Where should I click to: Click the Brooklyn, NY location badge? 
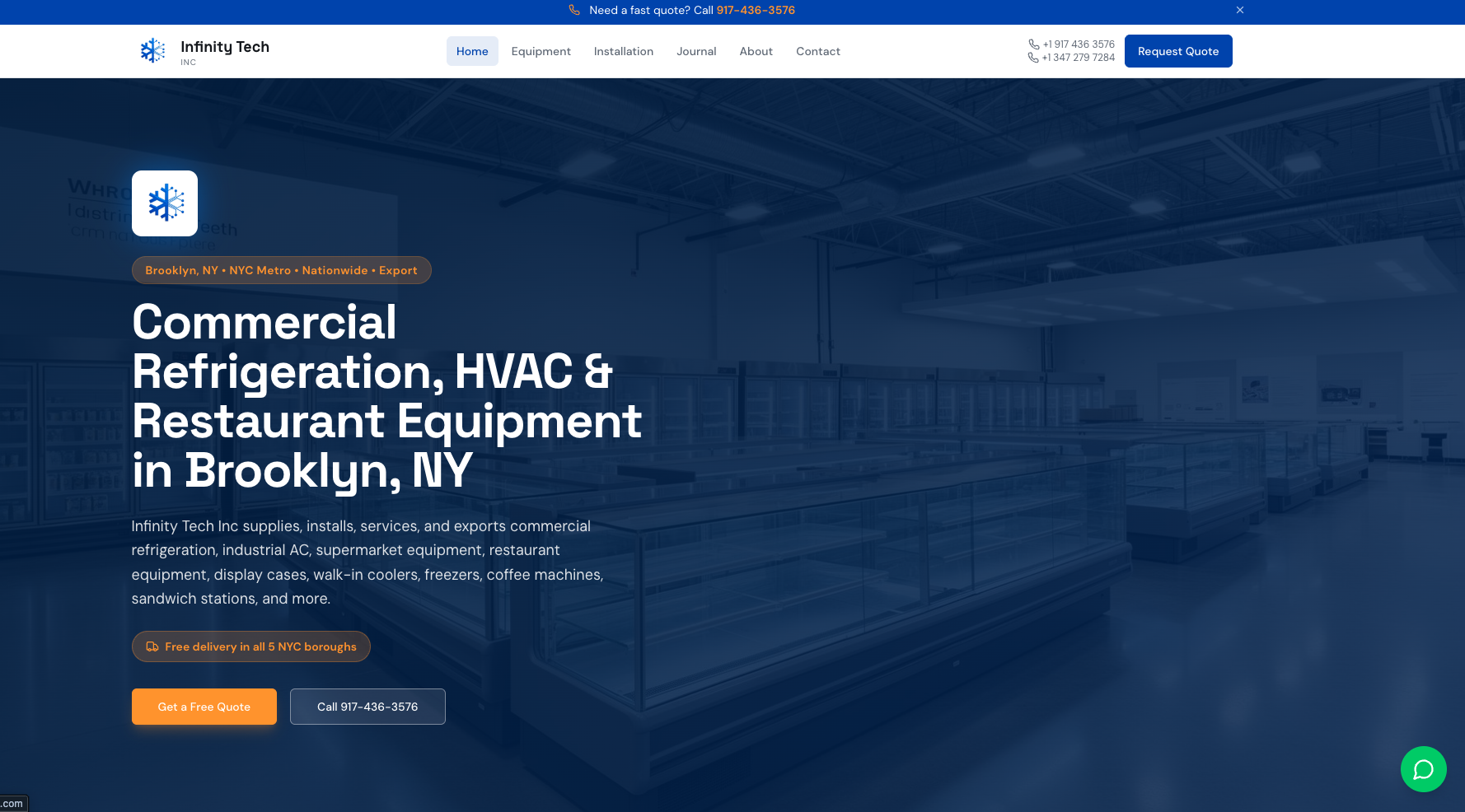[281, 270]
